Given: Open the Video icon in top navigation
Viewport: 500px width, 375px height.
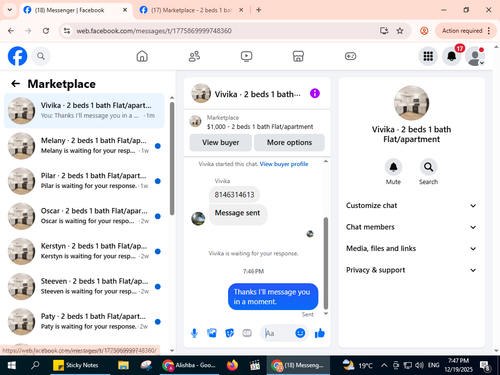Looking at the screenshot, I should coord(246,56).
